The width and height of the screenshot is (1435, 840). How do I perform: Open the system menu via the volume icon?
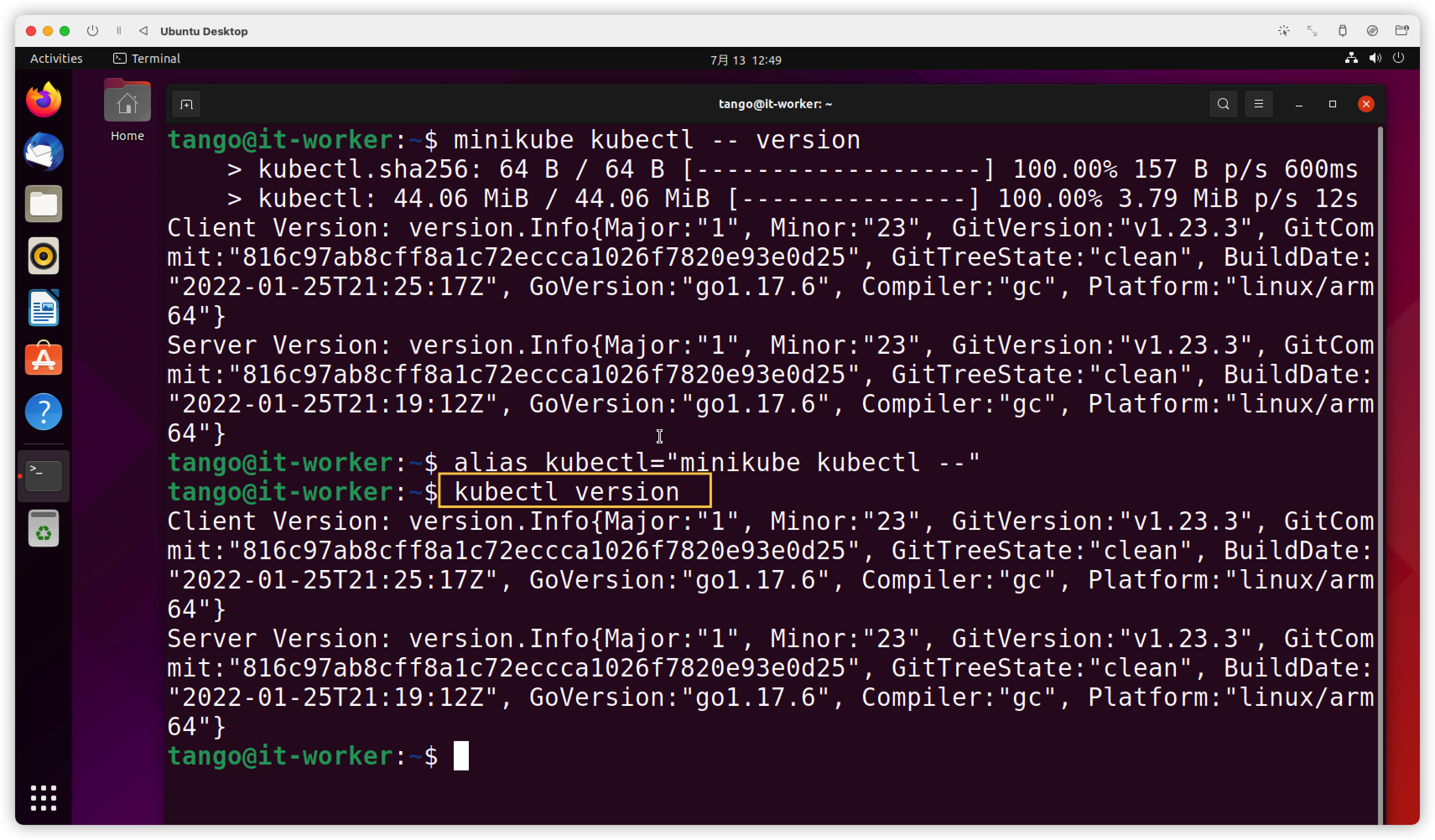point(1375,58)
